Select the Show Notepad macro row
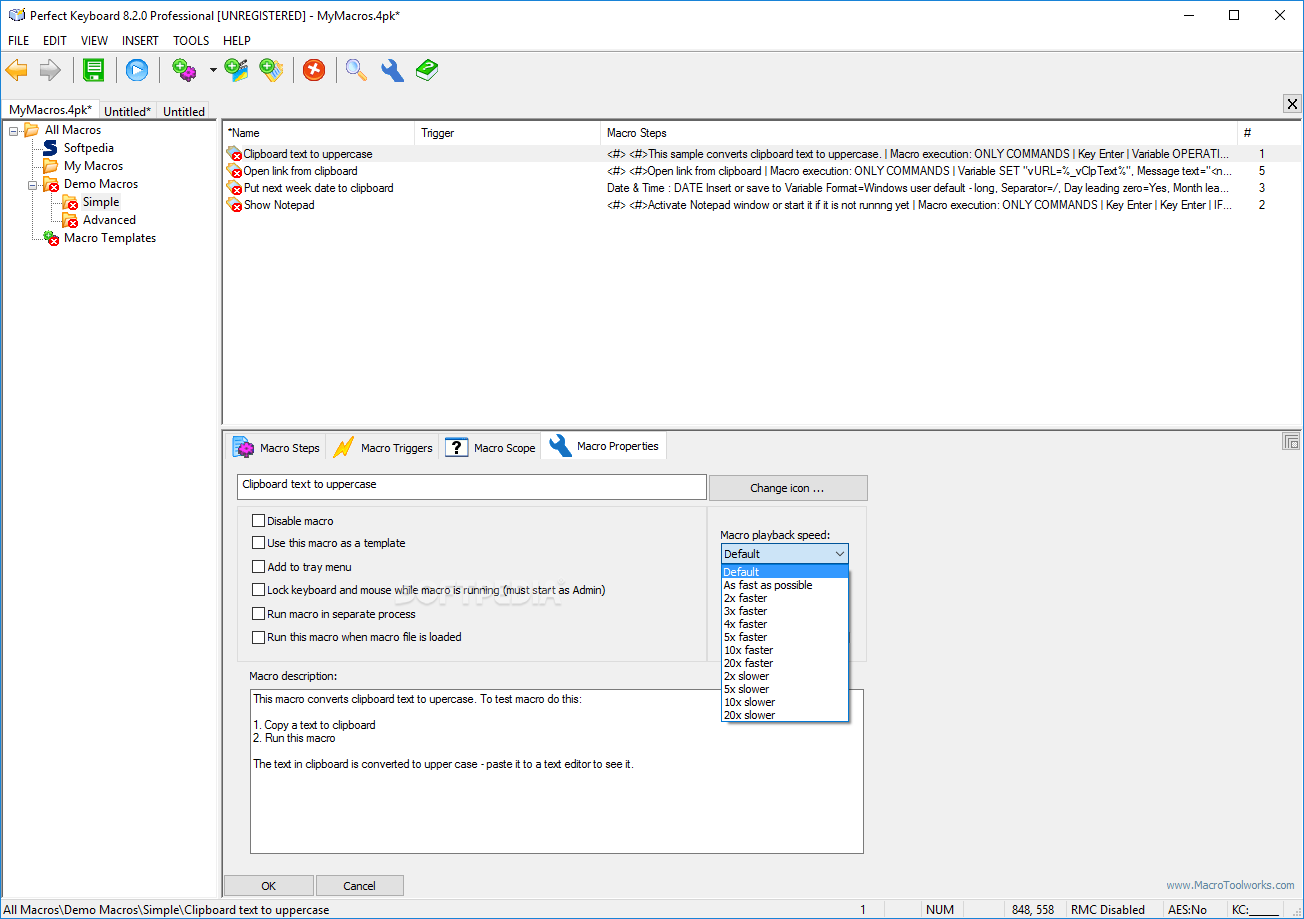Viewport: 1304px width, 919px height. (760, 205)
